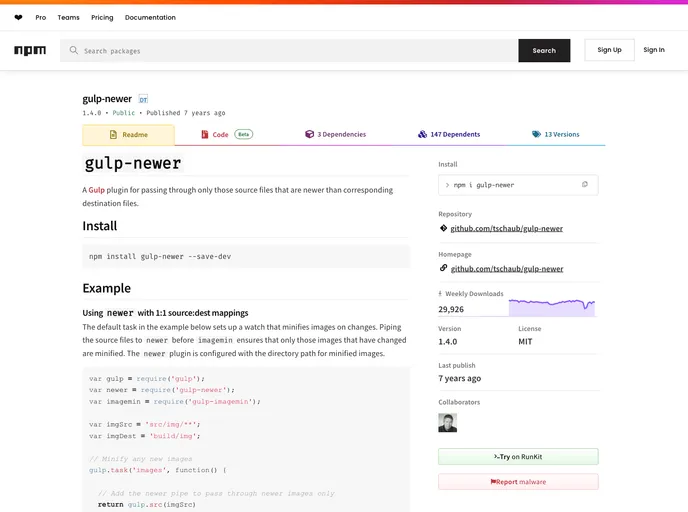Screen dimensions: 688x512
Task: Open the Documentation link
Action: [x=150, y=18]
